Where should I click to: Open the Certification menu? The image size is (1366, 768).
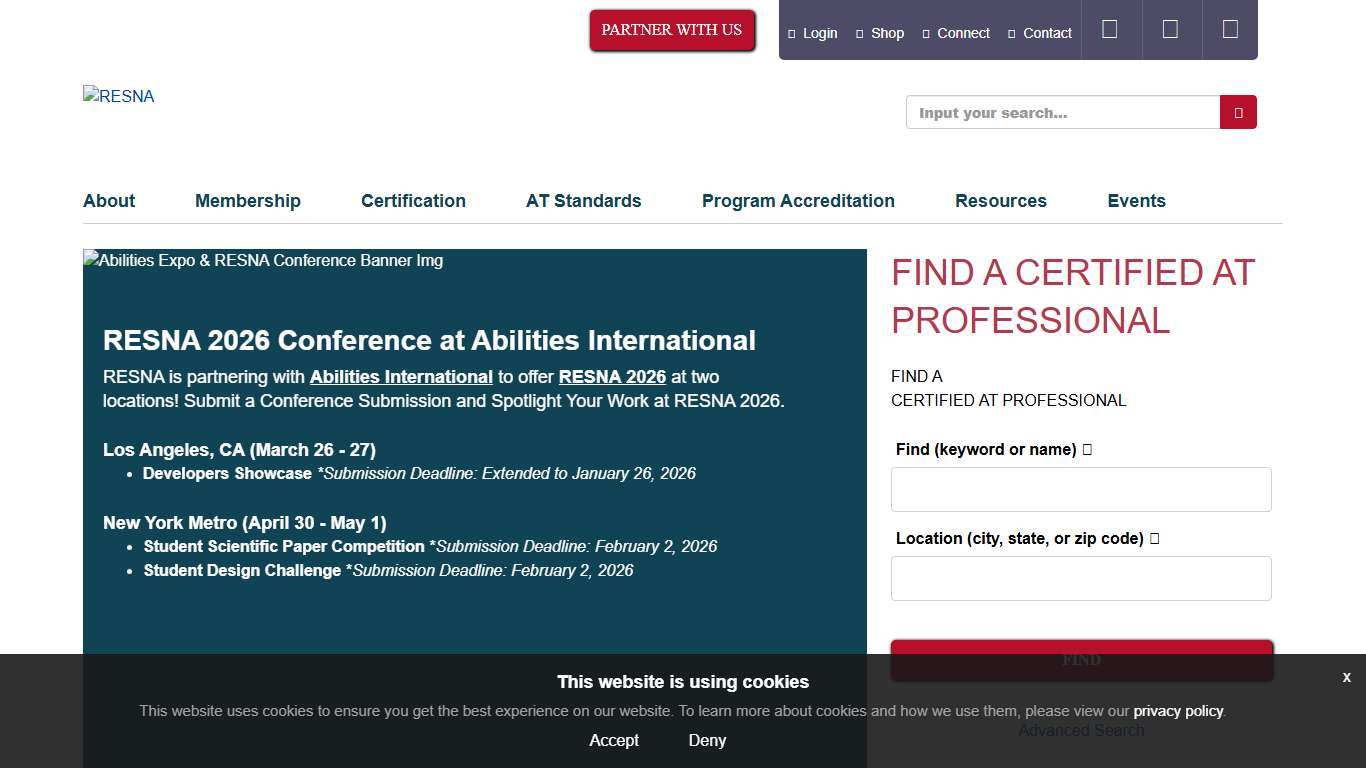(x=413, y=201)
